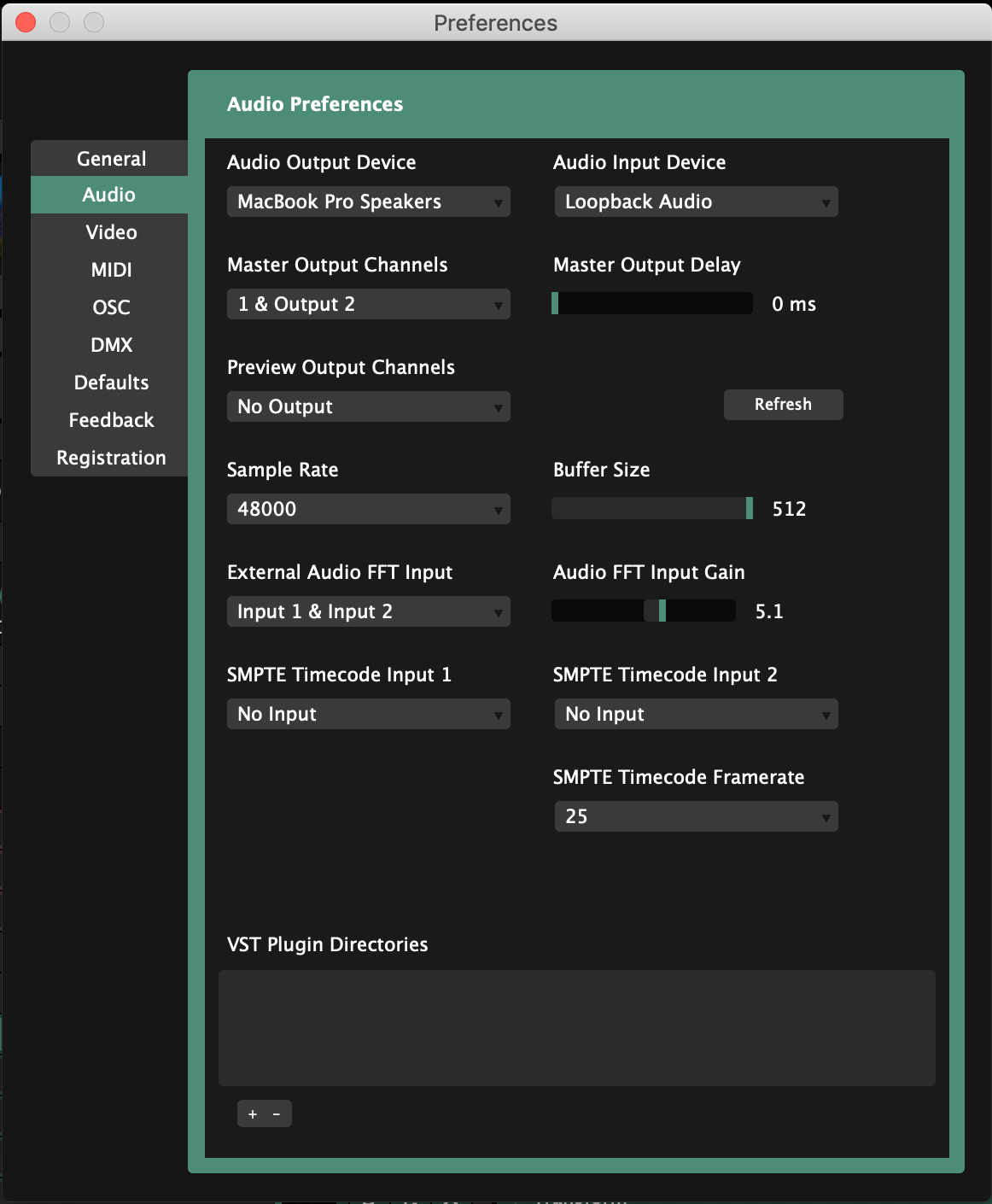Screen dimensions: 992x1204
Task: Open Master Output Channels dropdown
Action: coord(368,305)
